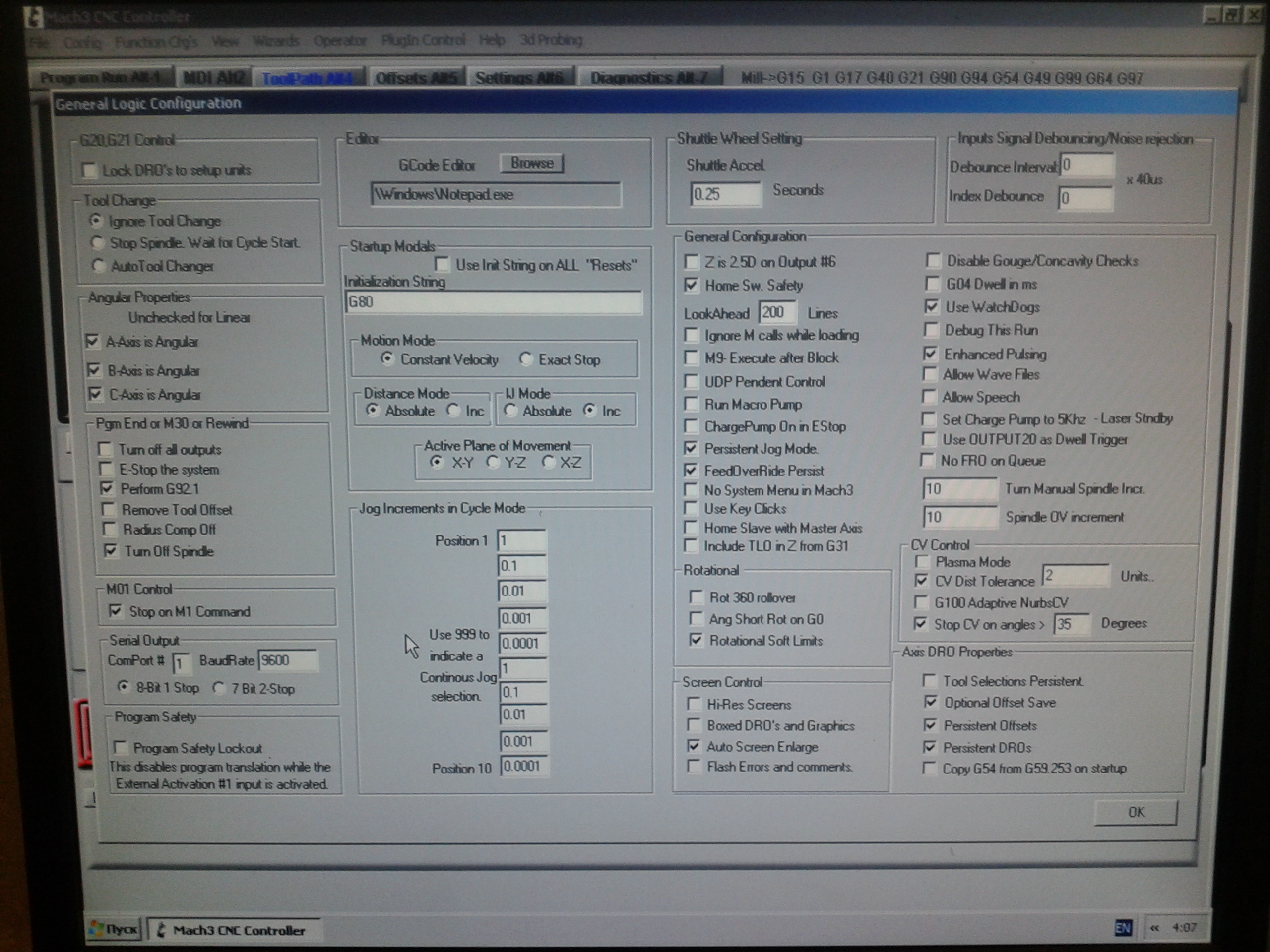Click the EN language indicator in tray

pos(1123,927)
